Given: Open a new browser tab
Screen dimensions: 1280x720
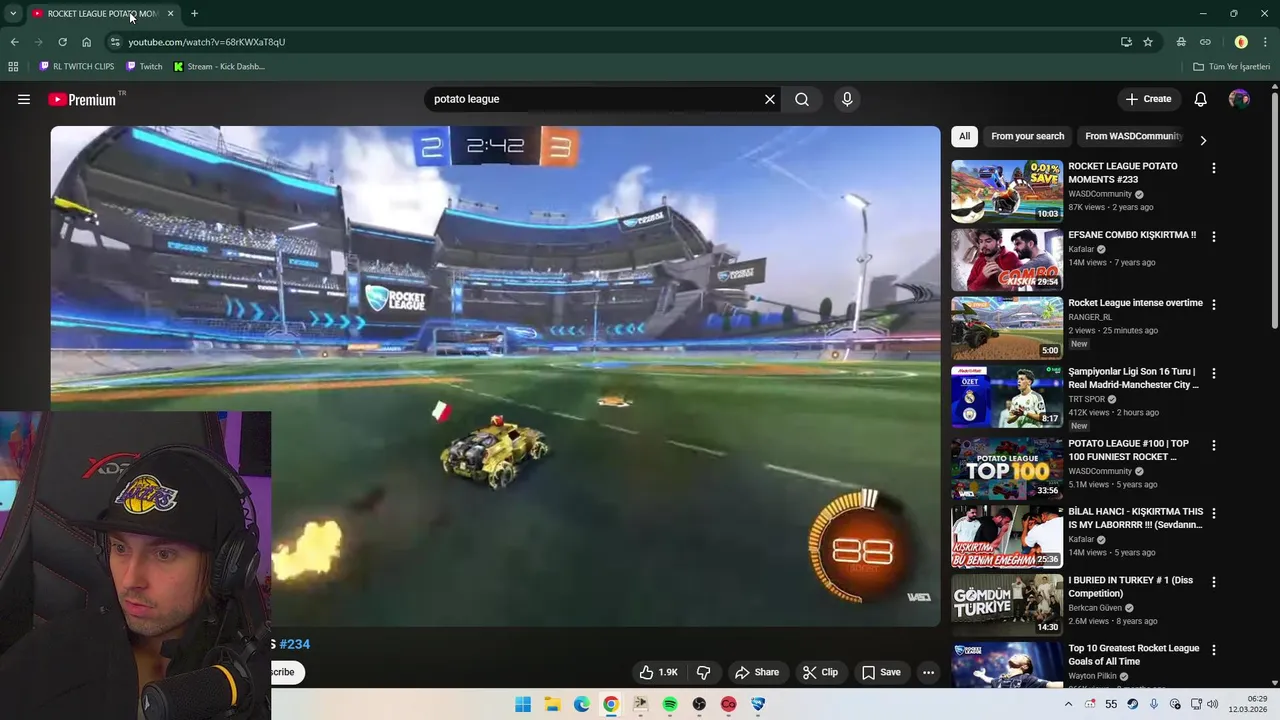Looking at the screenshot, I should coord(194,13).
